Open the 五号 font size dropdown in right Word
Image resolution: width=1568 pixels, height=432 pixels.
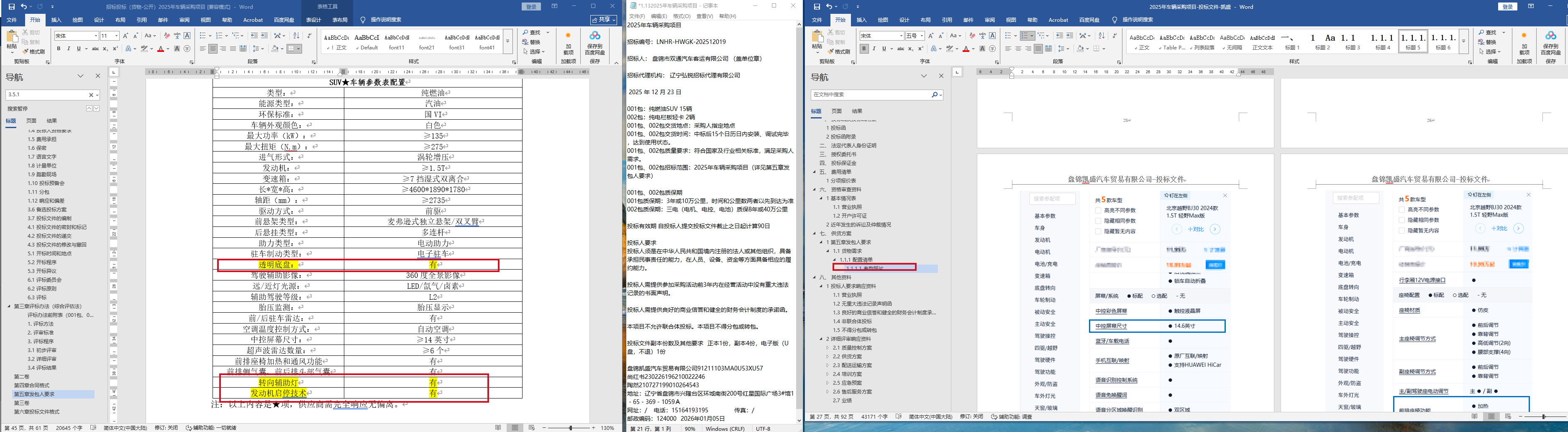pyautogui.click(x=922, y=36)
